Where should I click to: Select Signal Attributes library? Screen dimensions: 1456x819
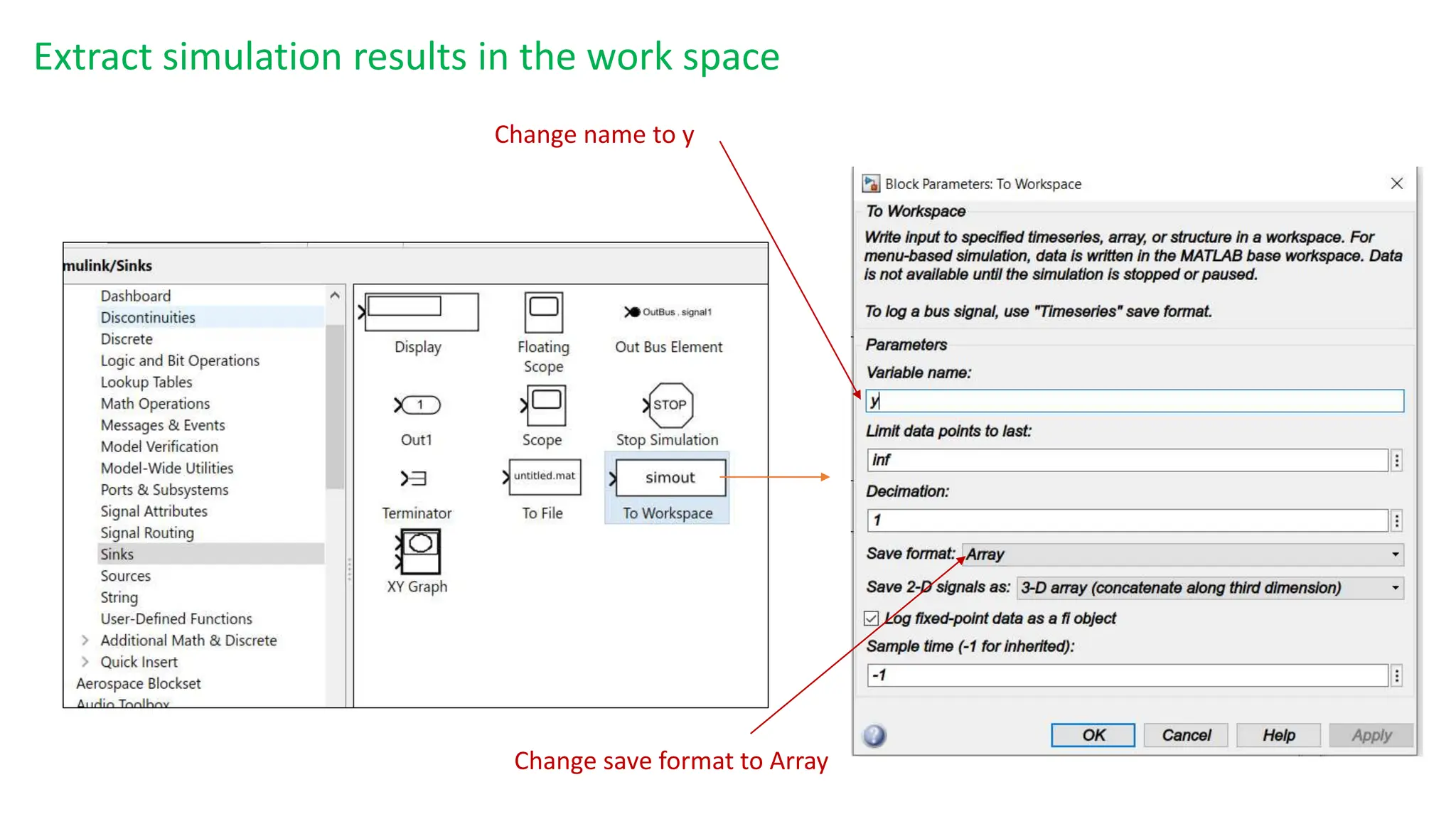(154, 511)
